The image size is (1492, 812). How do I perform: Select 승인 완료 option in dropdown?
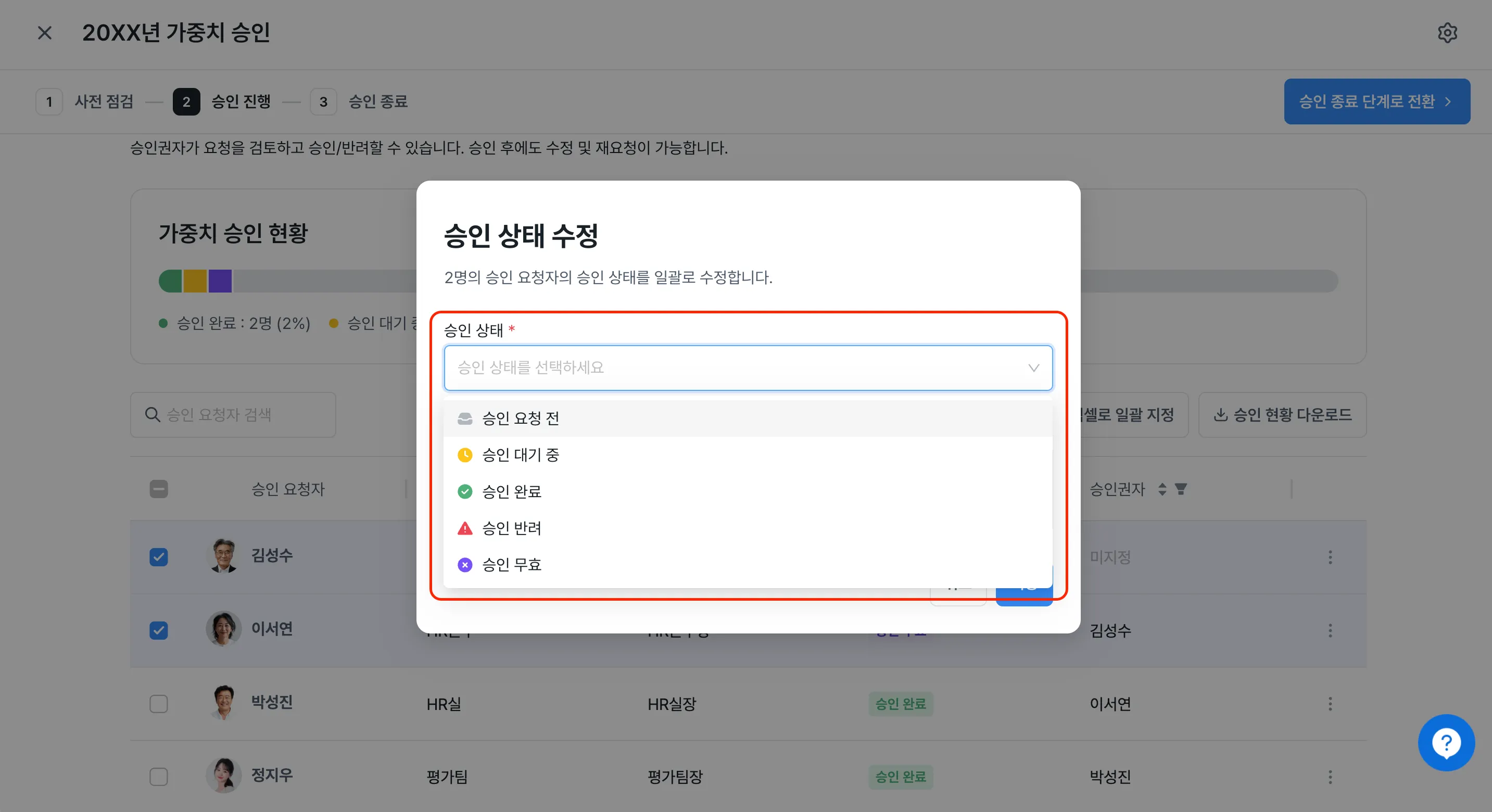748,492
